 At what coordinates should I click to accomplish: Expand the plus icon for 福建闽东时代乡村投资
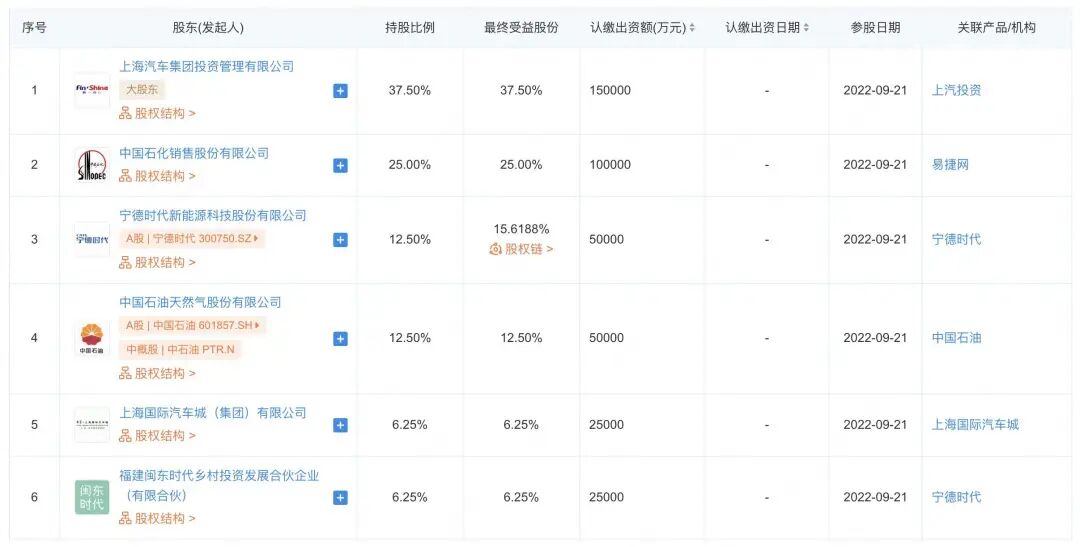[340, 497]
